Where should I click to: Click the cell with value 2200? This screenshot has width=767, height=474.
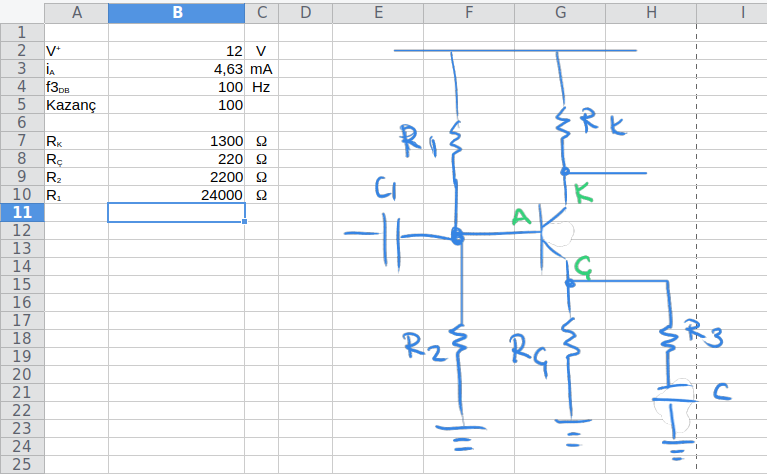coord(177,177)
